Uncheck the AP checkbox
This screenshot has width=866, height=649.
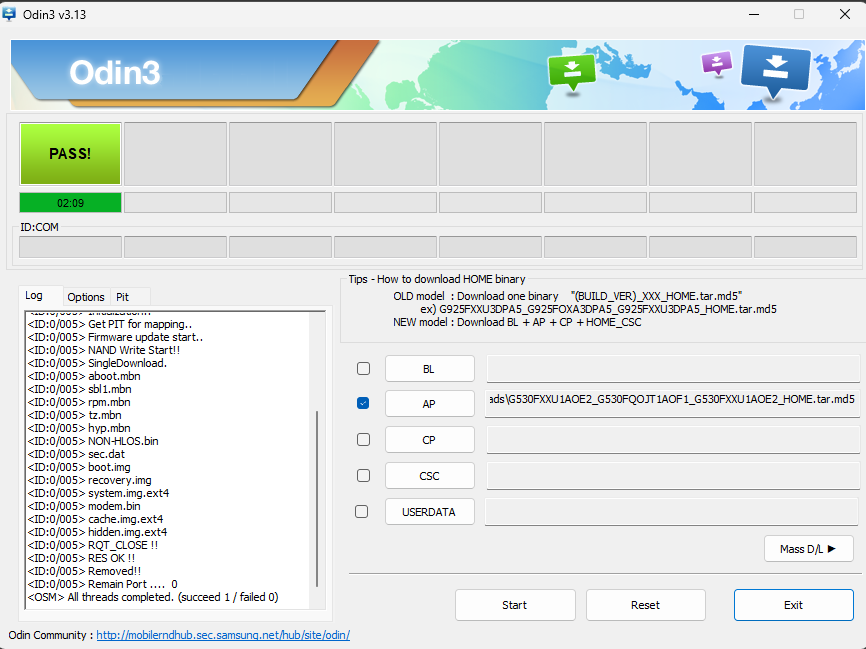pyautogui.click(x=363, y=403)
